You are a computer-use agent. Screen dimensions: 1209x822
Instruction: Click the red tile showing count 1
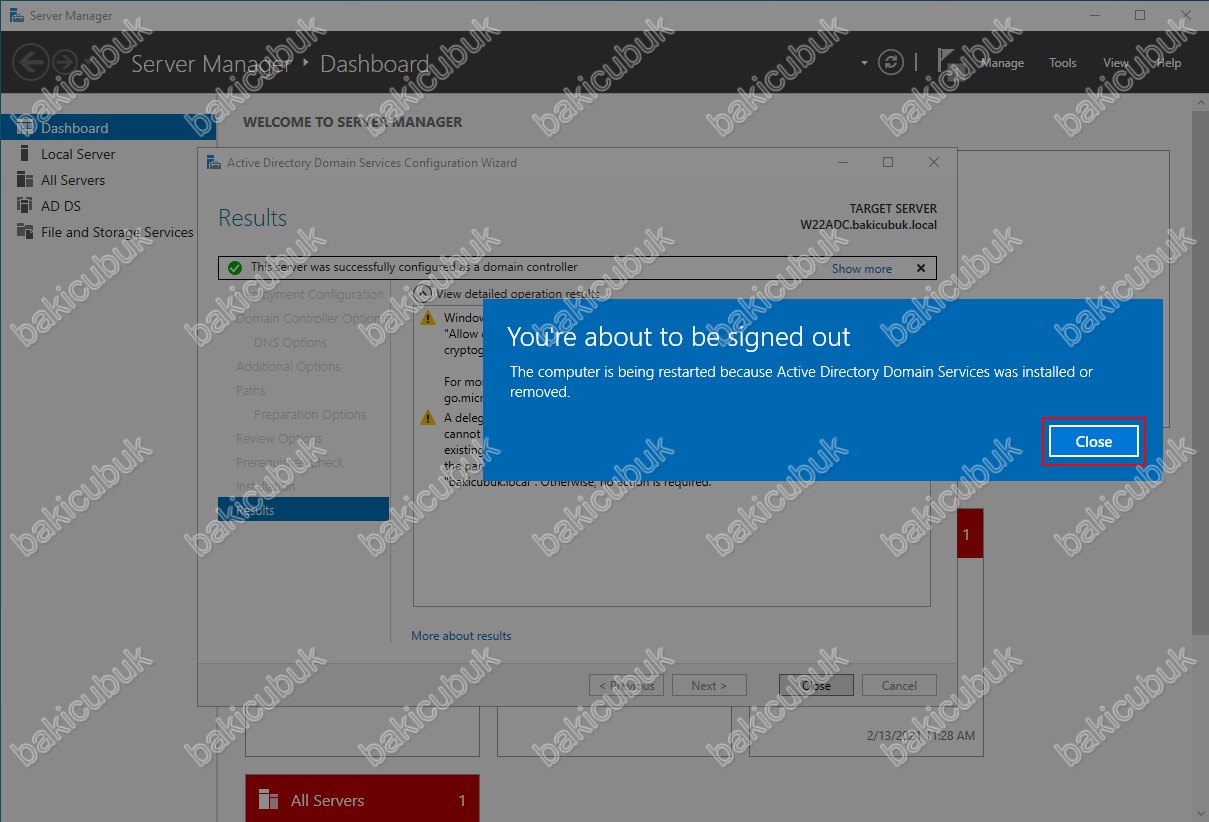pos(970,534)
